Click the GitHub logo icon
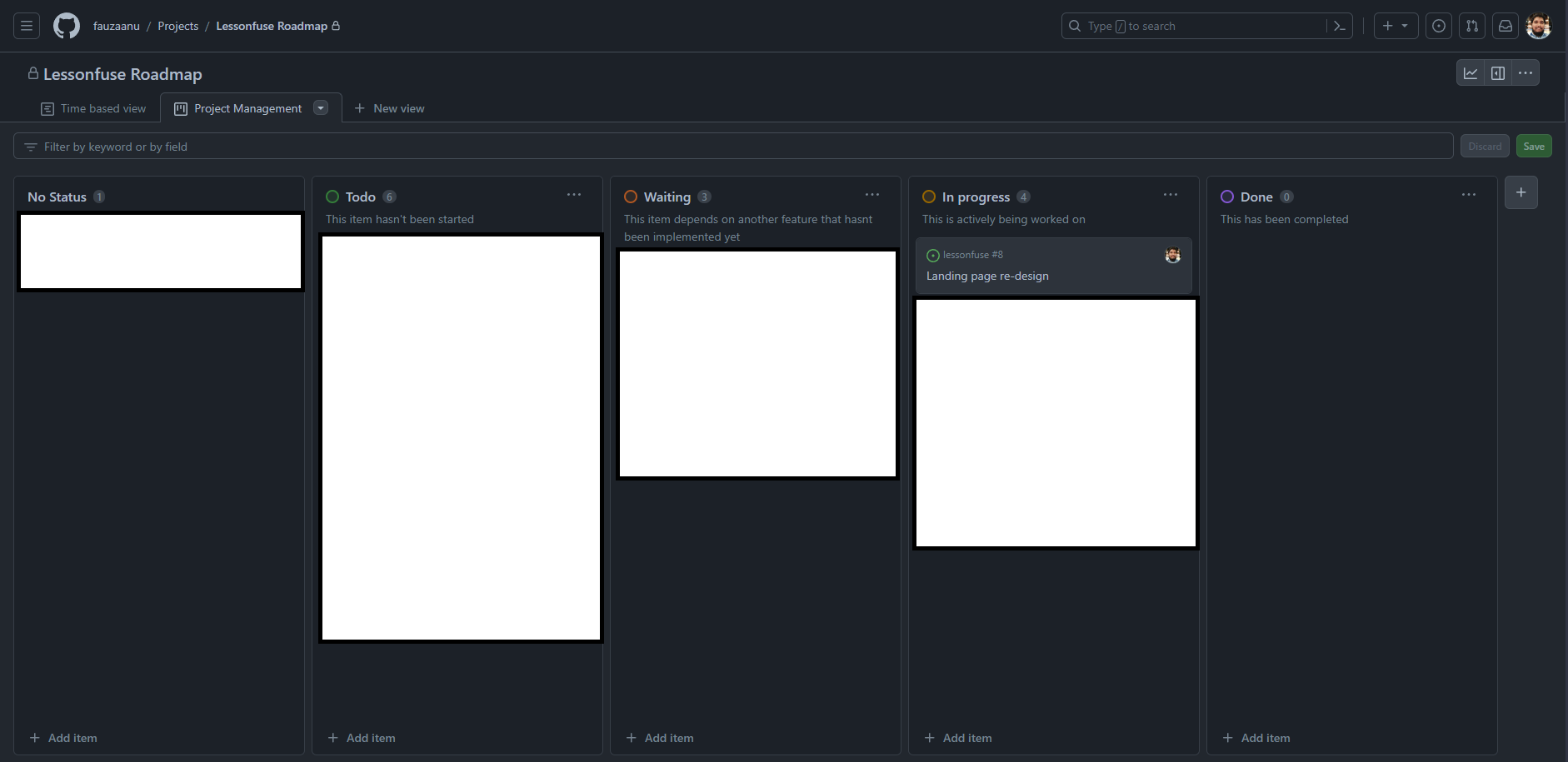1568x762 pixels. (67, 26)
